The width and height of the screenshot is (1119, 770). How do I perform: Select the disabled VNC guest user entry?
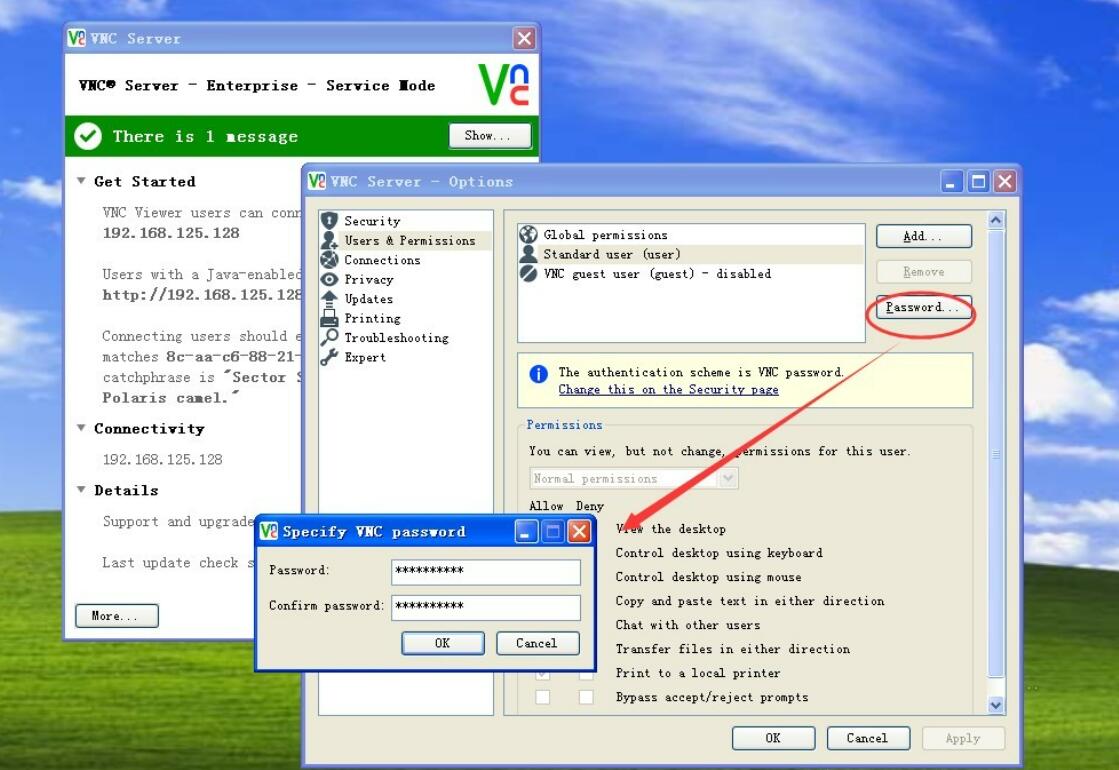pos(656,274)
